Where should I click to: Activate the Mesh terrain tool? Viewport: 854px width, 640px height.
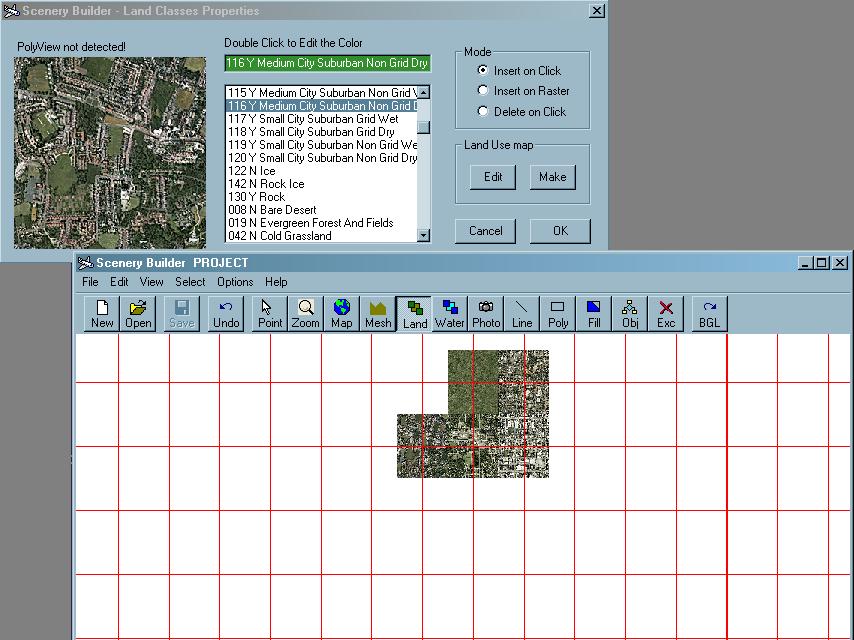pos(378,313)
